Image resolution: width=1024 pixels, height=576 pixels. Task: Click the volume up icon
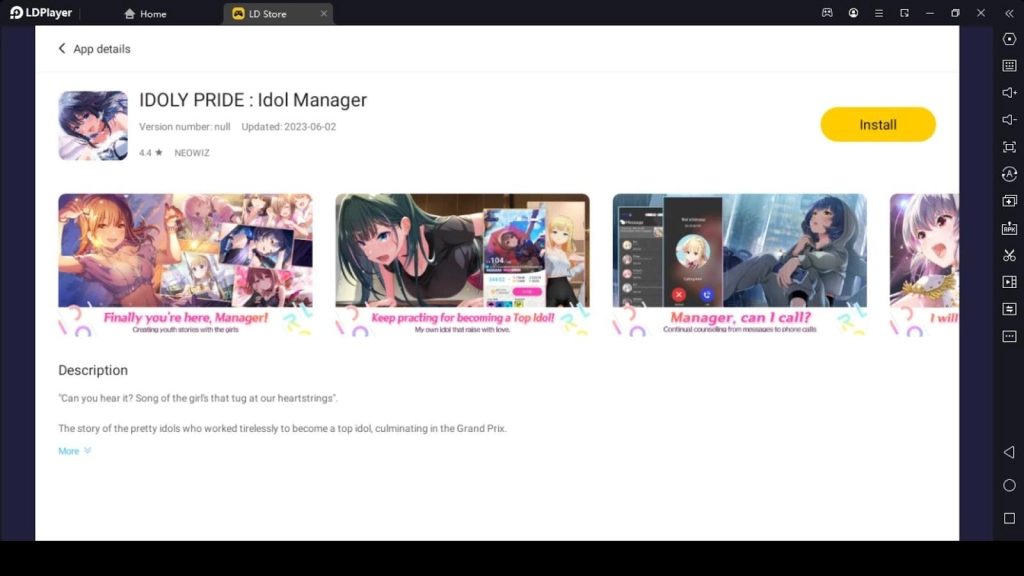point(1009,93)
